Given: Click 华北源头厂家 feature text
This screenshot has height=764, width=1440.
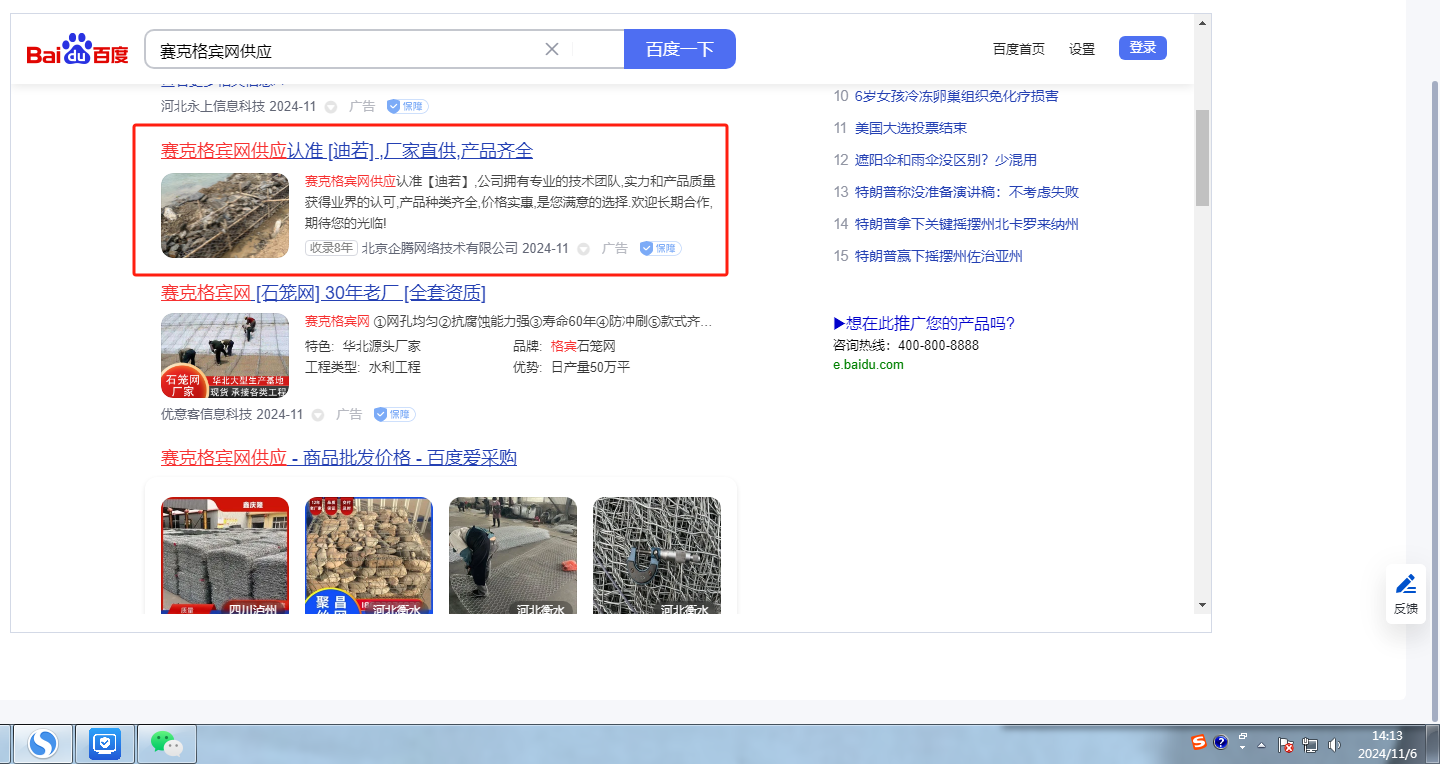Looking at the screenshot, I should 382,346.
